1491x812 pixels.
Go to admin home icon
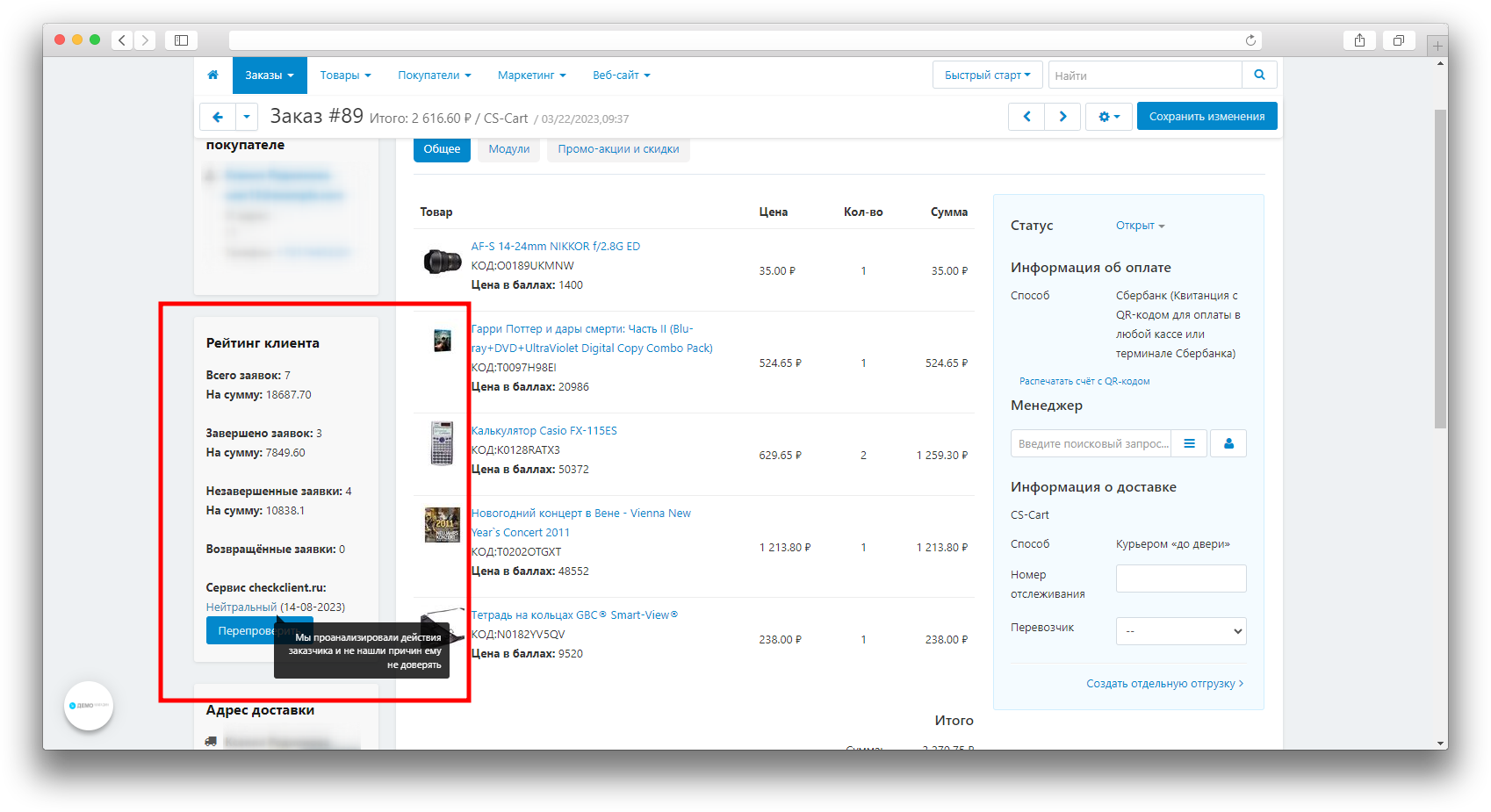[x=212, y=75]
